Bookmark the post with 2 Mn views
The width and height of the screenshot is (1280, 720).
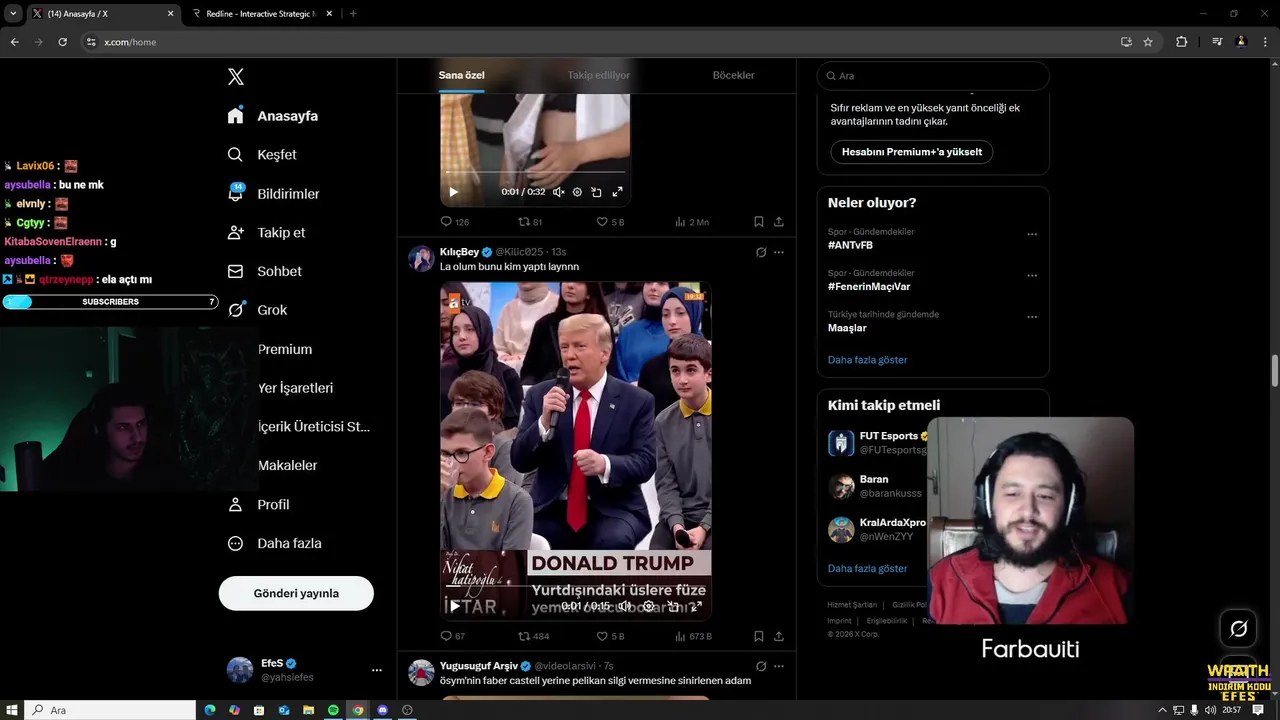[x=759, y=222]
